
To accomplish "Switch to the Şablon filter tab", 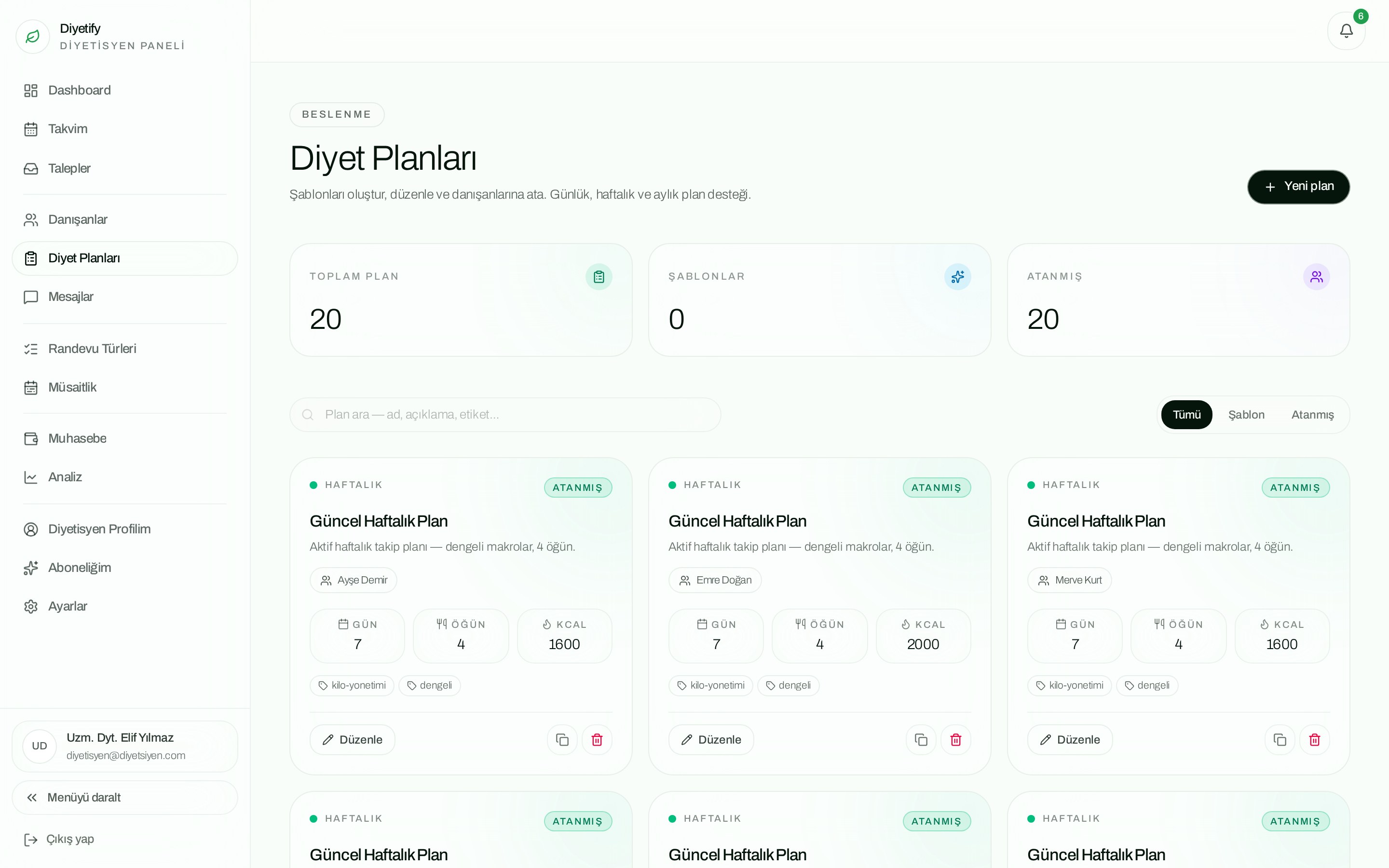I will tap(1246, 415).
